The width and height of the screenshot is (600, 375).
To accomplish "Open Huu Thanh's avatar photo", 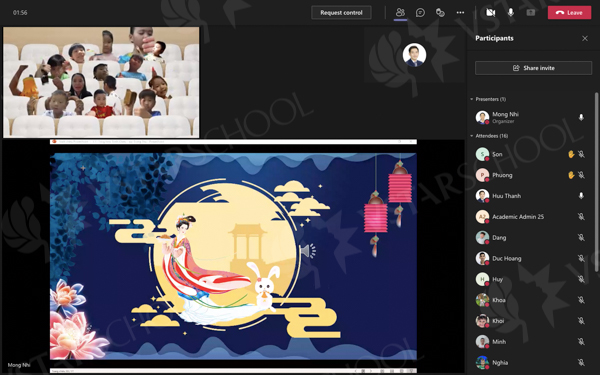I will click(x=482, y=196).
